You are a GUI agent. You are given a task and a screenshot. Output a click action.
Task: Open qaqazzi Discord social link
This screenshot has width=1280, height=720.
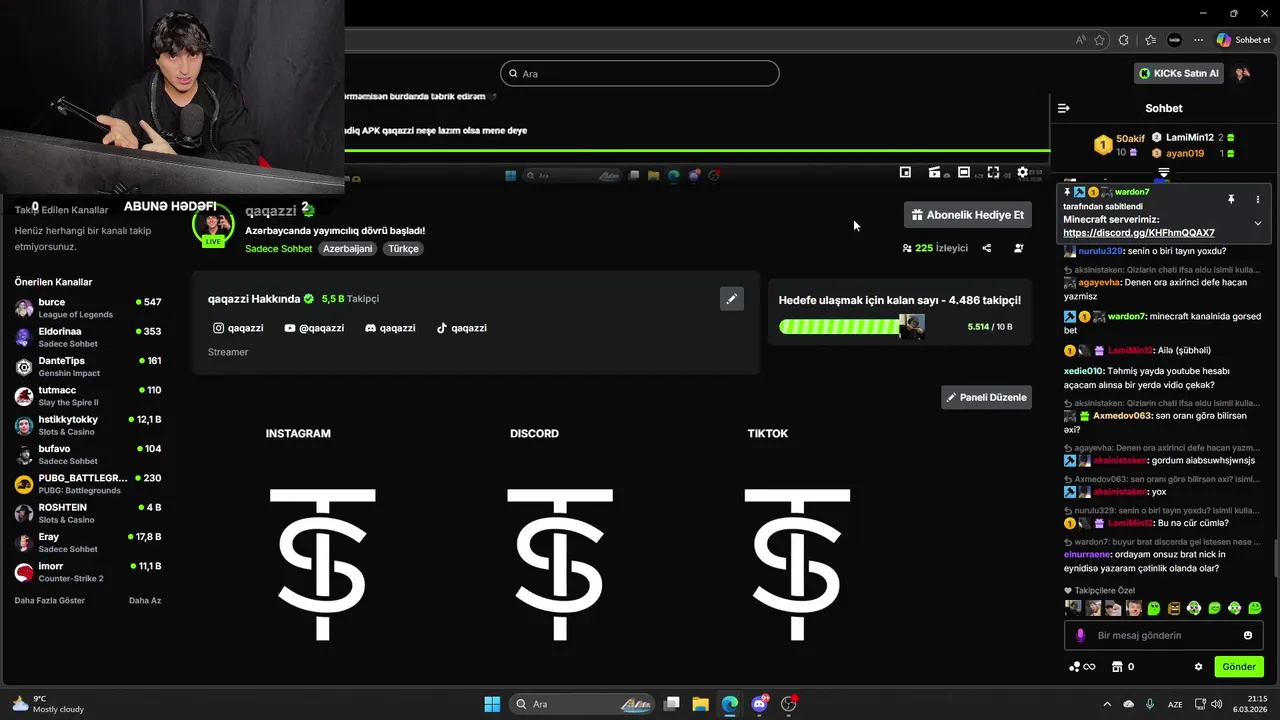coord(390,328)
